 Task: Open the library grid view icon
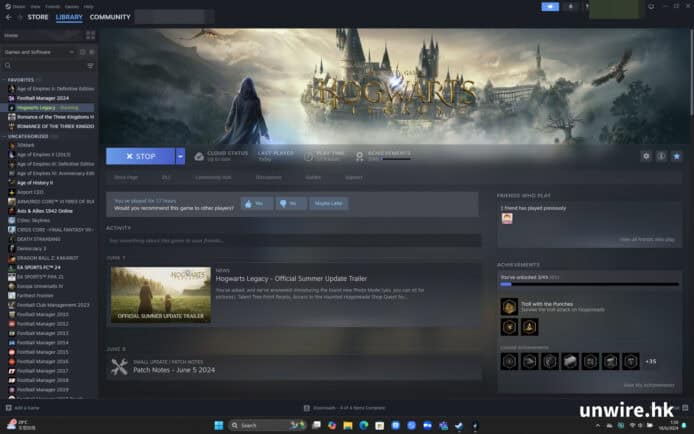(x=90, y=35)
